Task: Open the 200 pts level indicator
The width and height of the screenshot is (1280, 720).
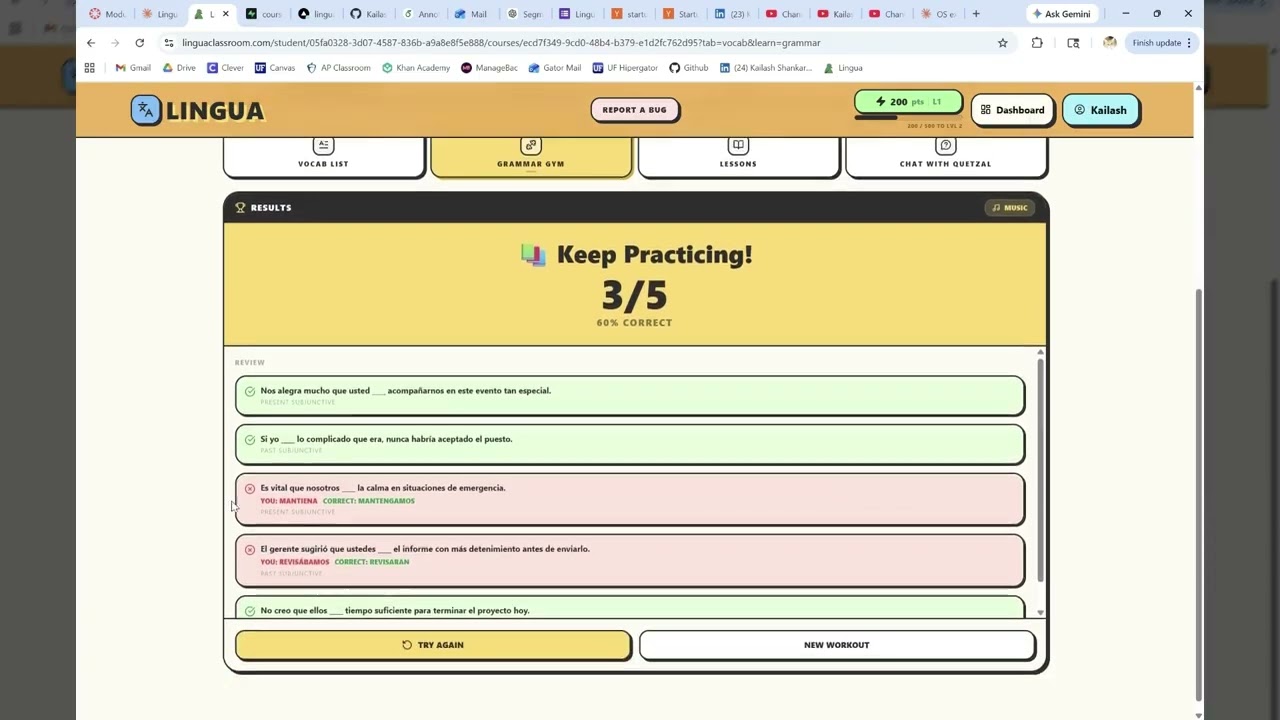Action: click(908, 102)
